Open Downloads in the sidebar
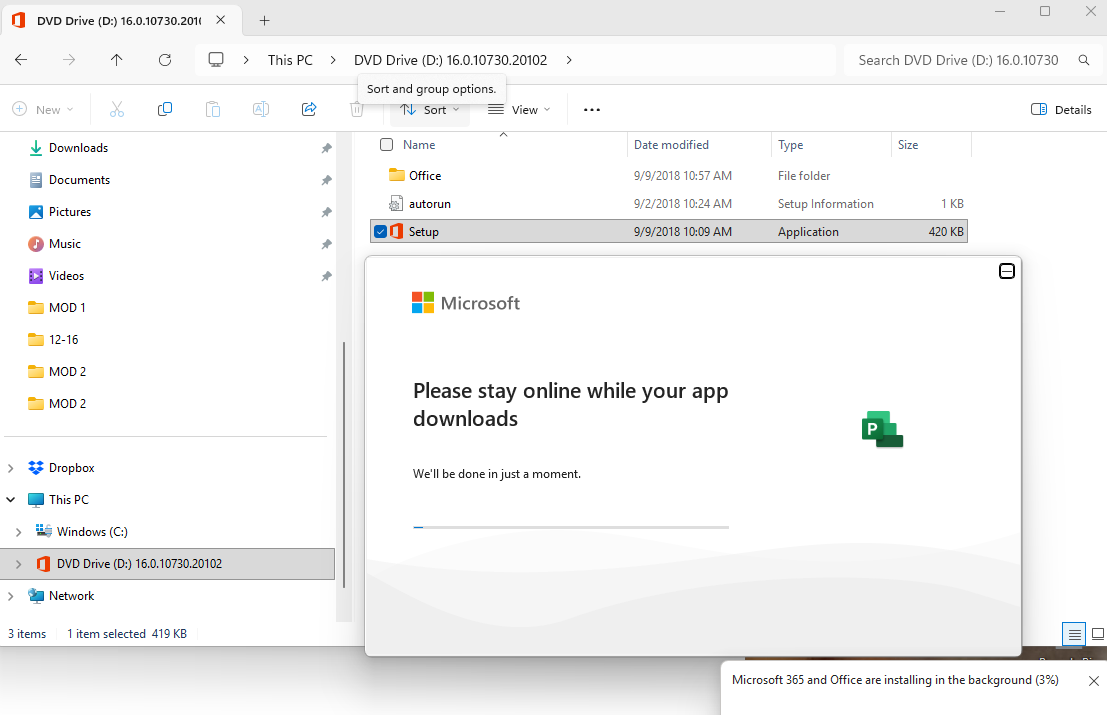The width and height of the screenshot is (1107, 715). [78, 148]
